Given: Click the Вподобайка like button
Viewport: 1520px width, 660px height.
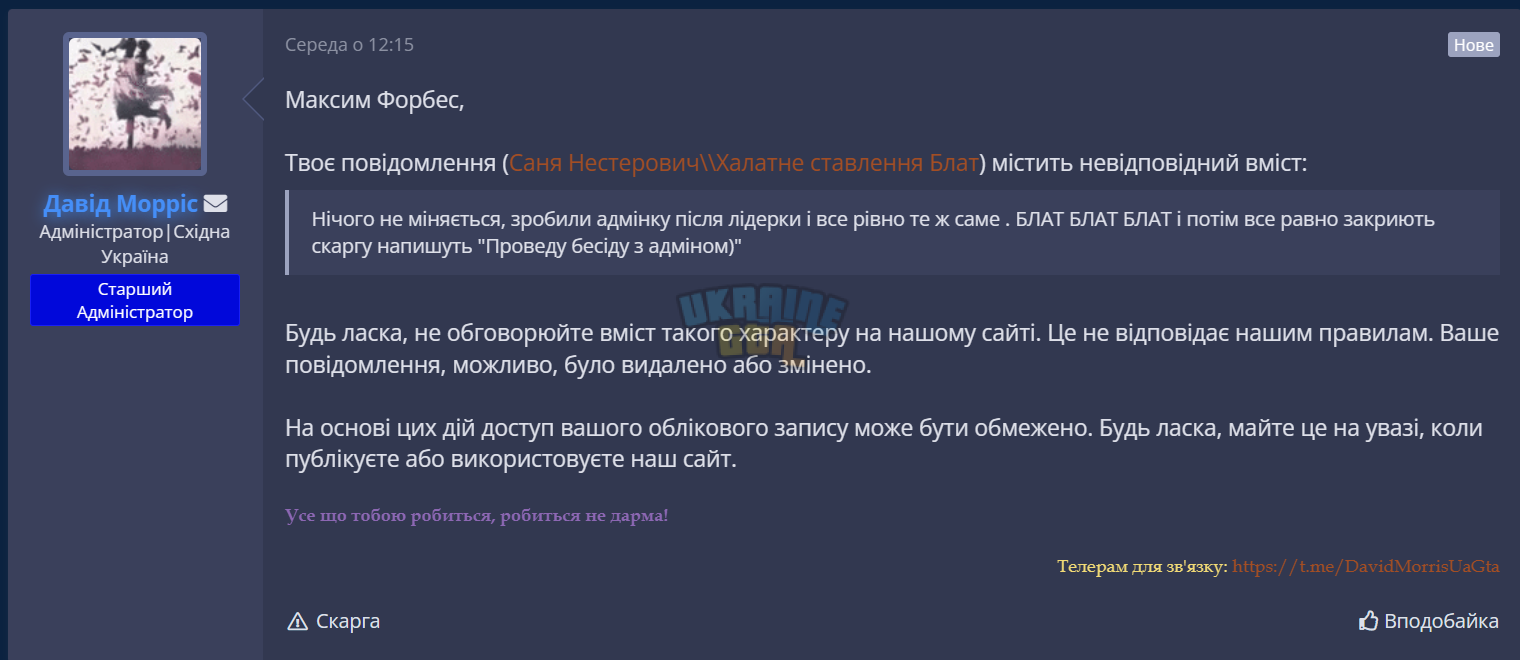Looking at the screenshot, I should [1428, 621].
